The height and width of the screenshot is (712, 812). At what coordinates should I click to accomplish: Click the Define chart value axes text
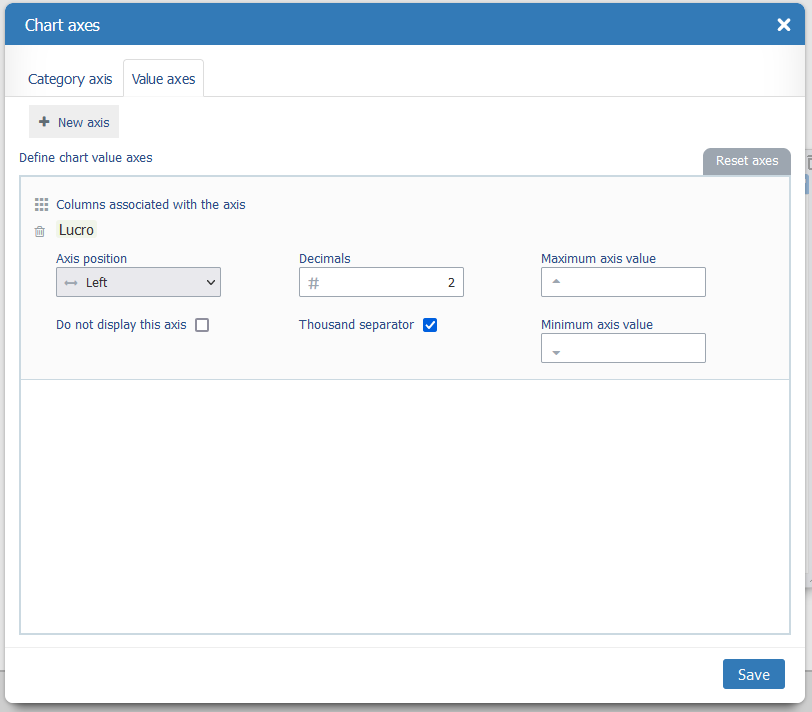click(x=86, y=158)
